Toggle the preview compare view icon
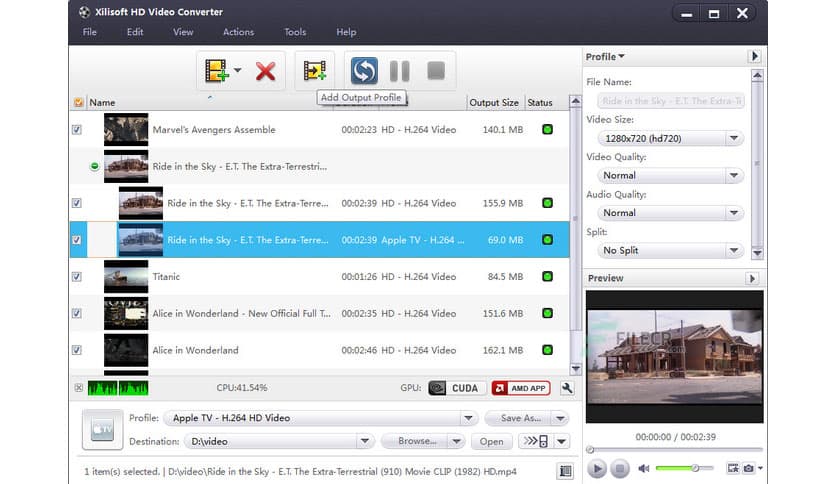Image resolution: width=836 pixels, height=484 pixels. click(x=733, y=468)
